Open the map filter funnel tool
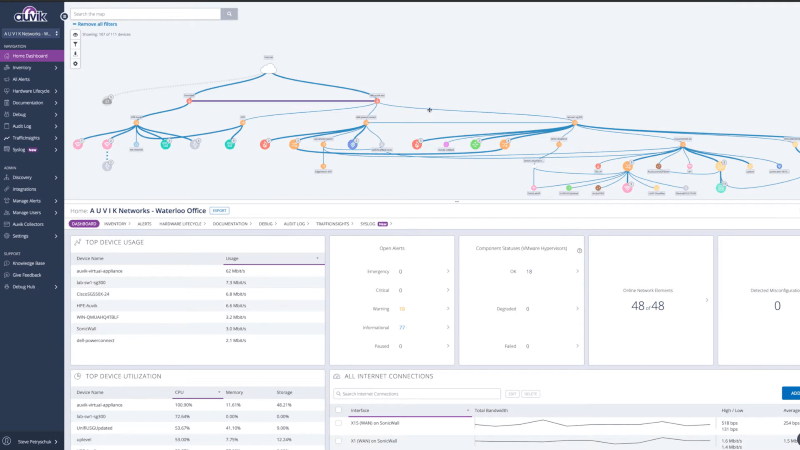800x450 pixels. point(76,44)
